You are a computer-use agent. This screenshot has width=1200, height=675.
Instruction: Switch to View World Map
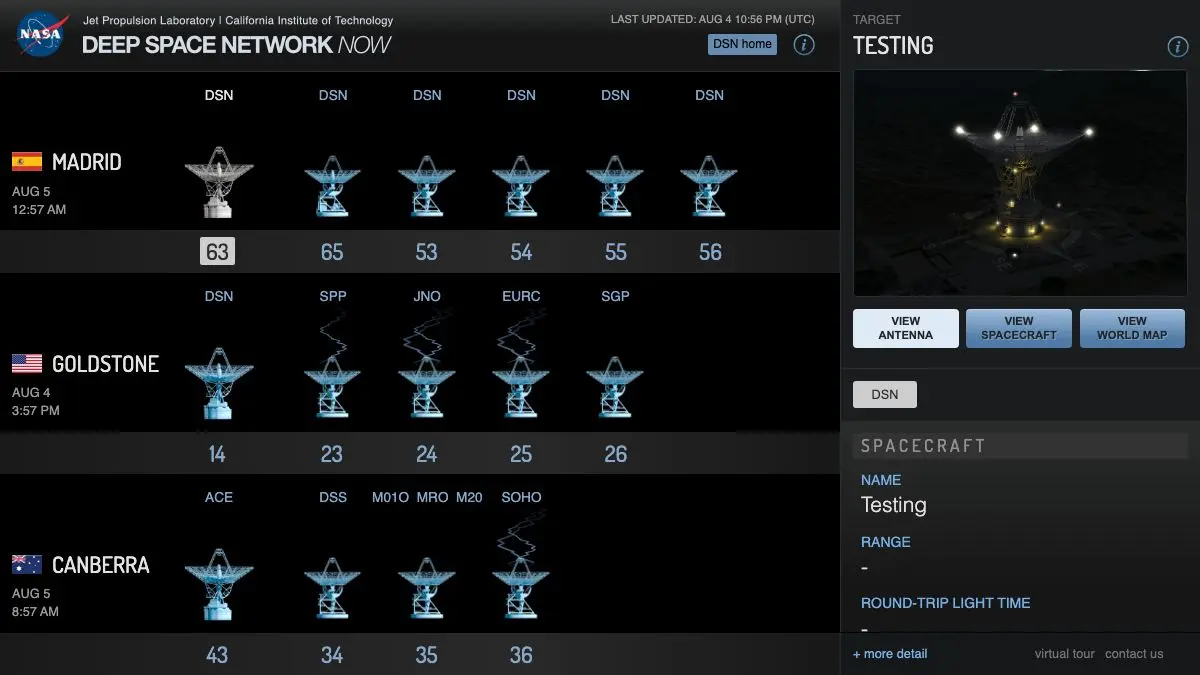[1132, 328]
